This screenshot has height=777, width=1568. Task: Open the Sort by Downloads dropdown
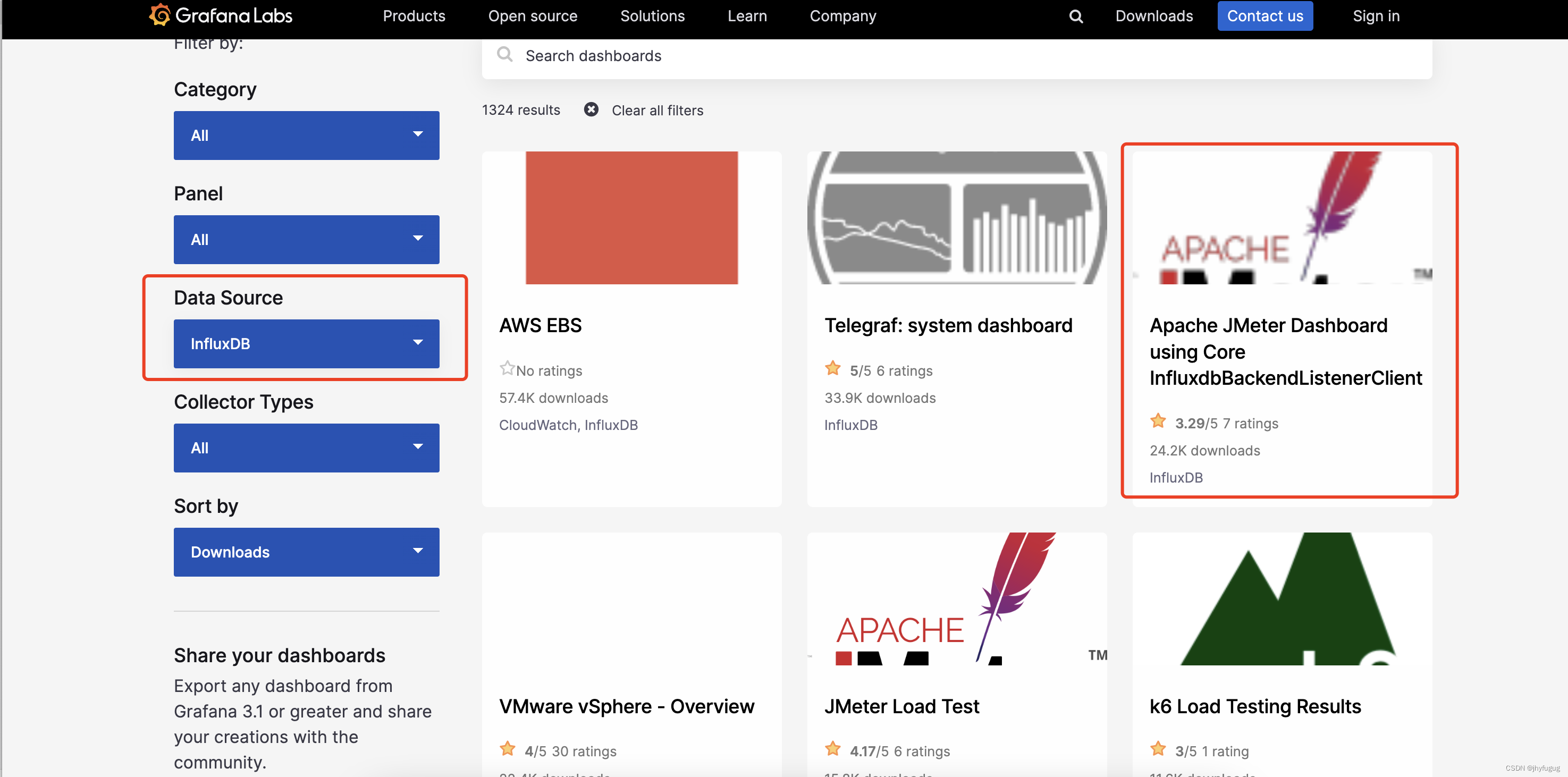[x=306, y=551]
